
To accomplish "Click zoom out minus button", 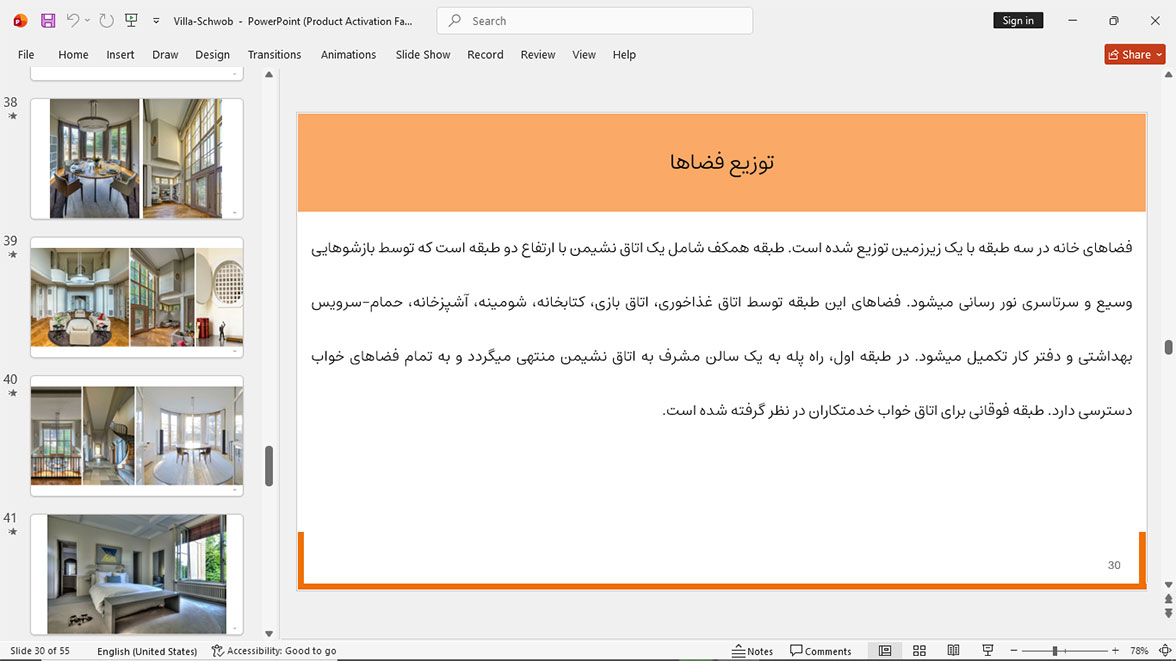I will [1014, 650].
